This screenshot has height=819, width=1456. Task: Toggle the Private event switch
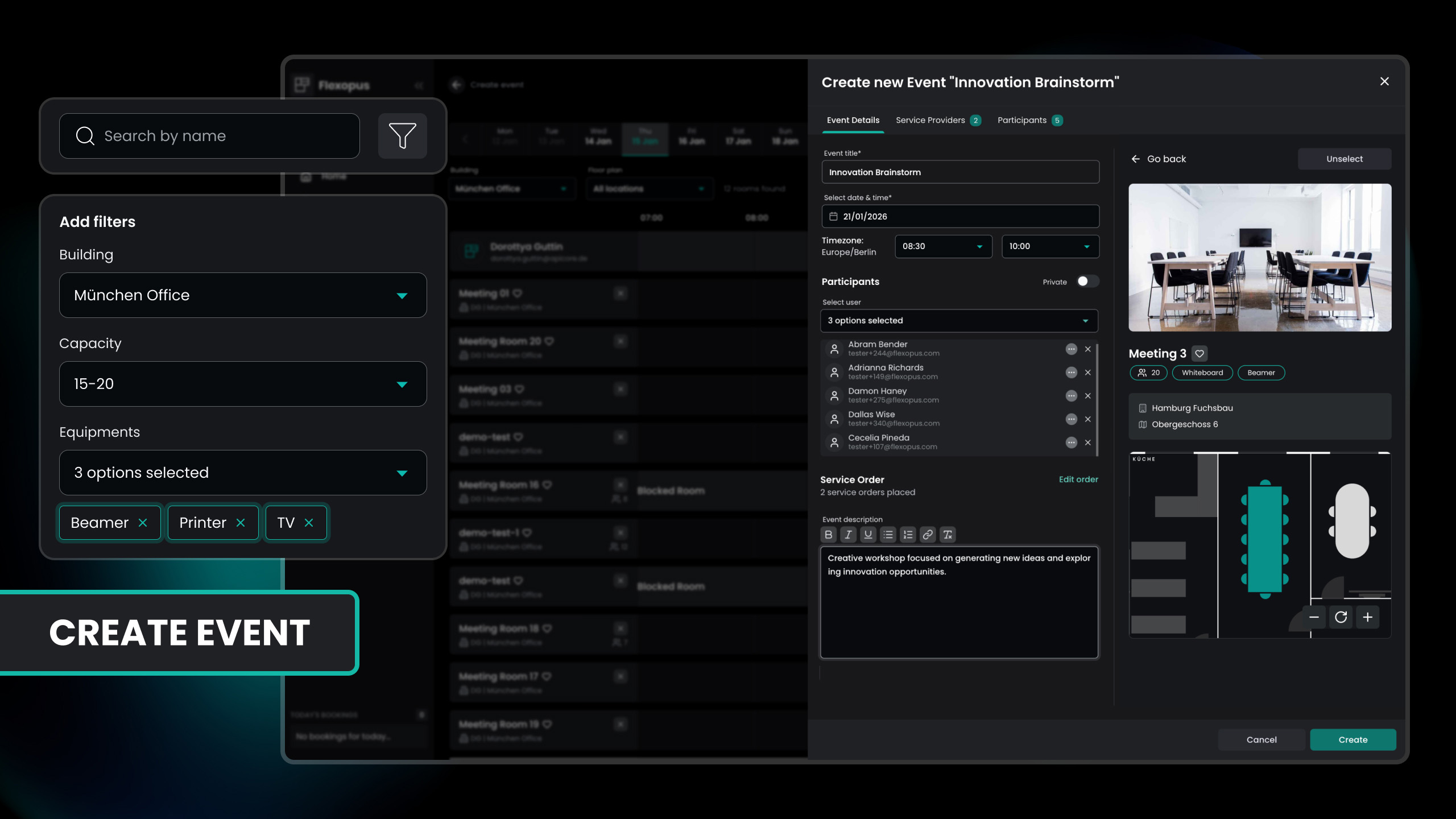click(x=1087, y=282)
